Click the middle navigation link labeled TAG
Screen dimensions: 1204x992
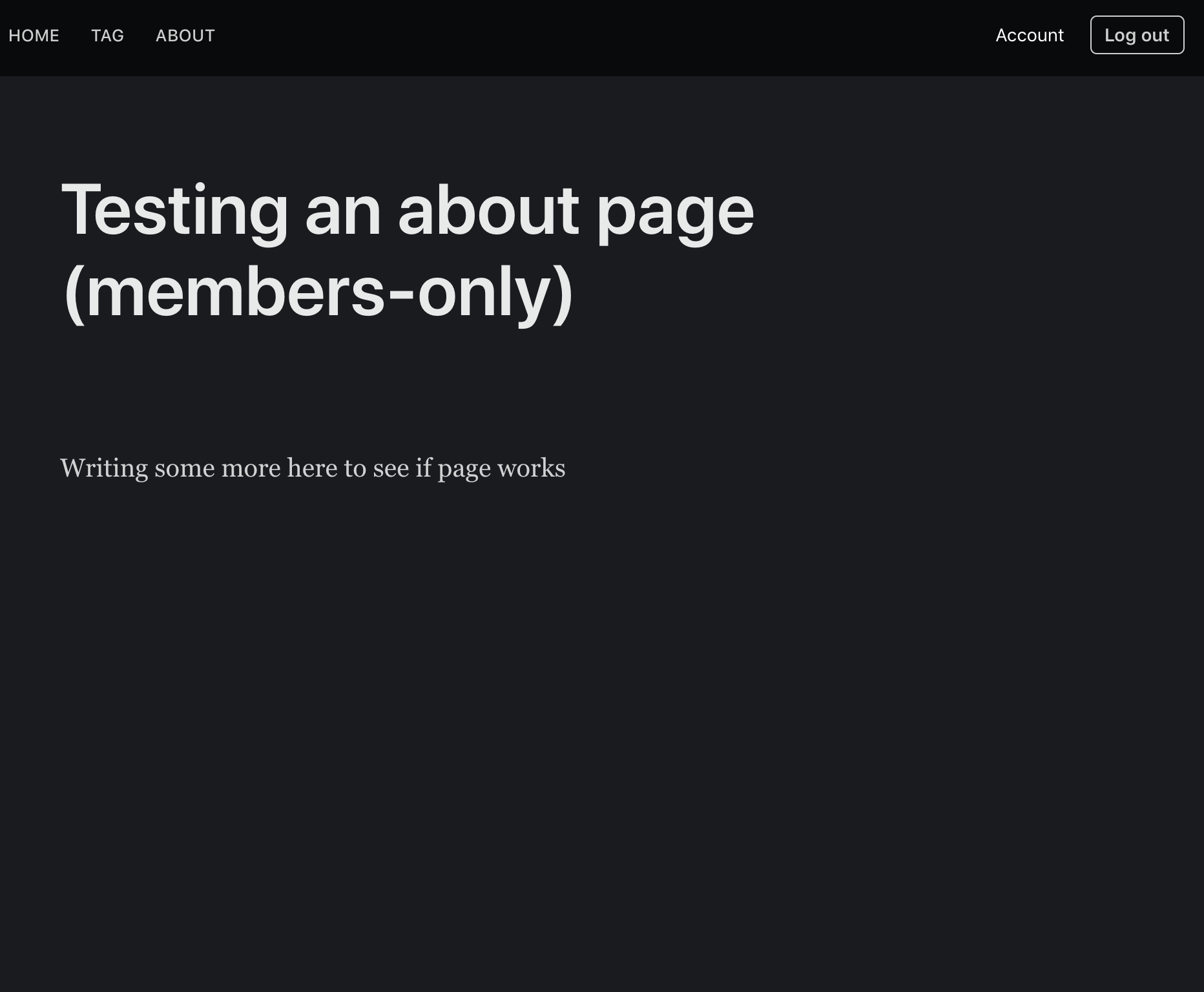107,36
